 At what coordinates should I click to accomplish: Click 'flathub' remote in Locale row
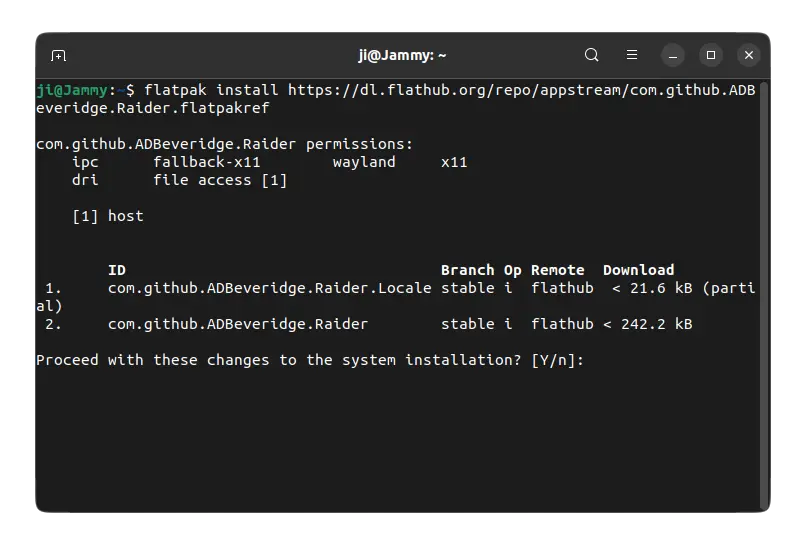[562, 288]
